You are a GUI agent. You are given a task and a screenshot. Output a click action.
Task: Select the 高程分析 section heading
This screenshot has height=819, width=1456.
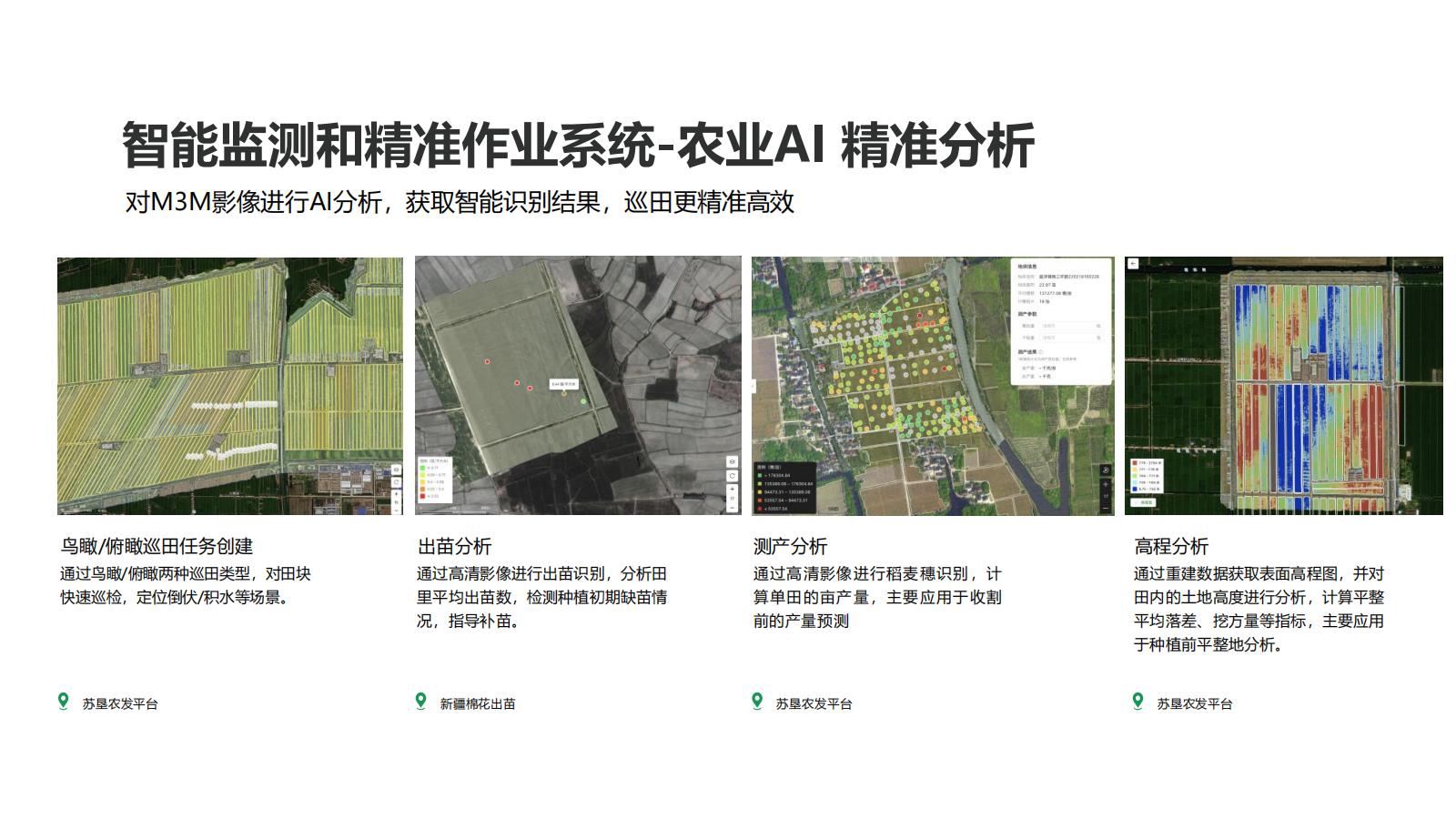pyautogui.click(x=1171, y=549)
